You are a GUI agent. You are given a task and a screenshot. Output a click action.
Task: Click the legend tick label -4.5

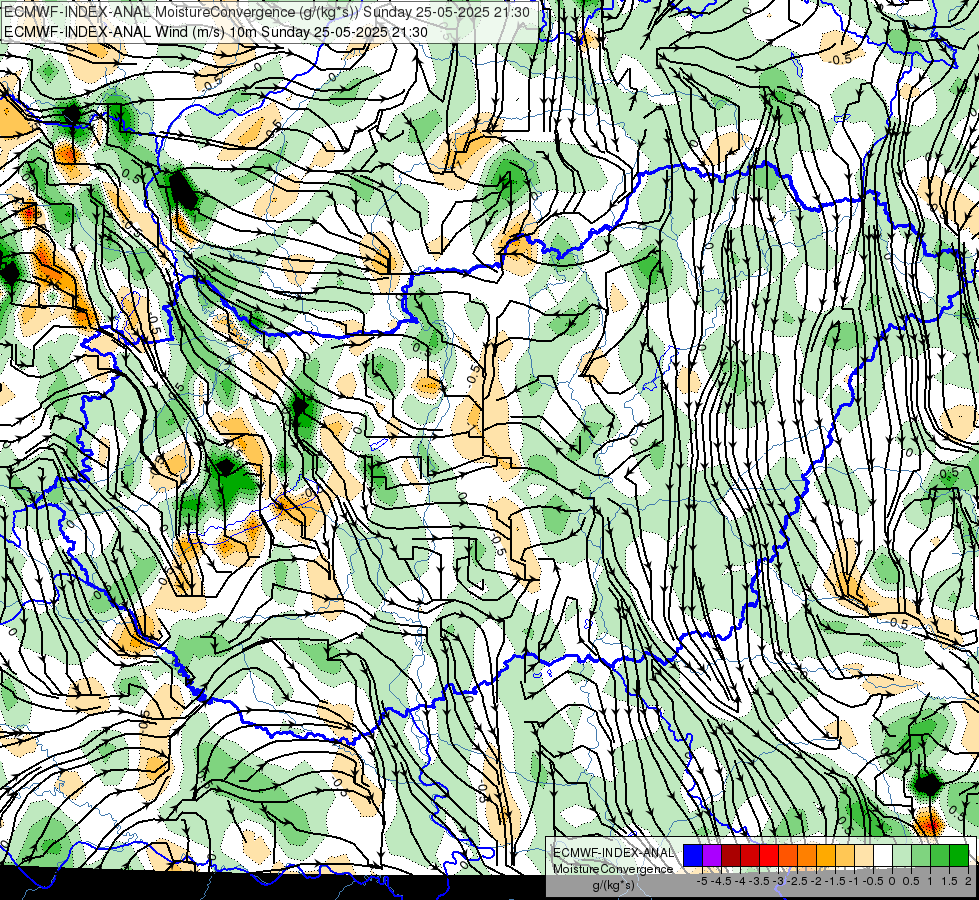point(723,881)
